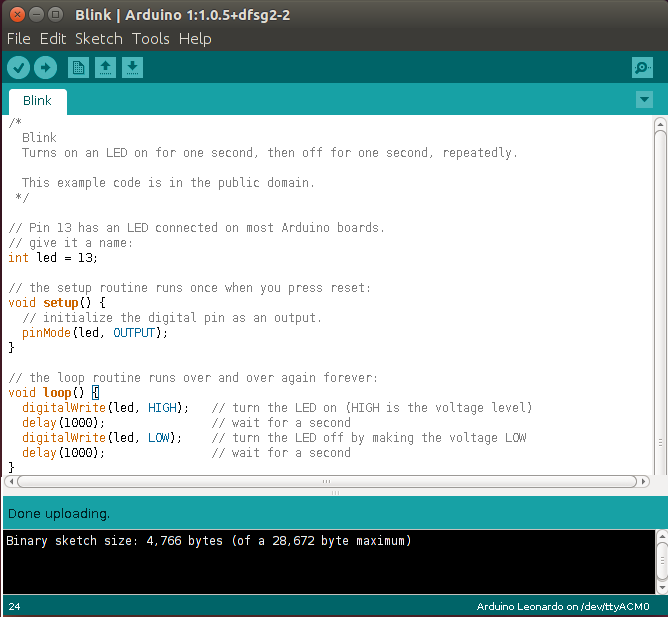Click the '// turn the LED on' comment
The width and height of the screenshot is (668, 617).
click(372, 408)
